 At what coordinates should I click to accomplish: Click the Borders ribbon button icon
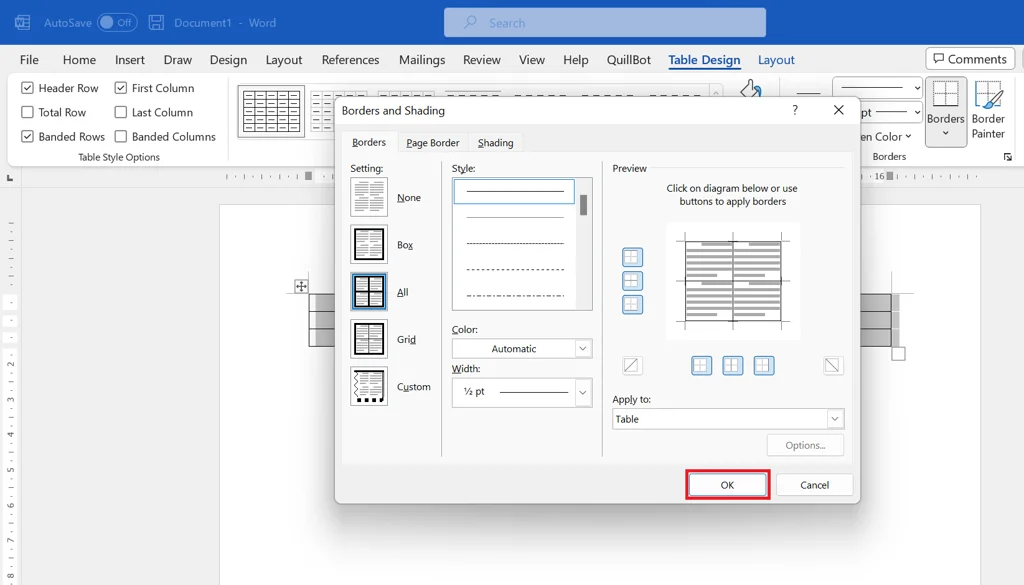click(946, 94)
